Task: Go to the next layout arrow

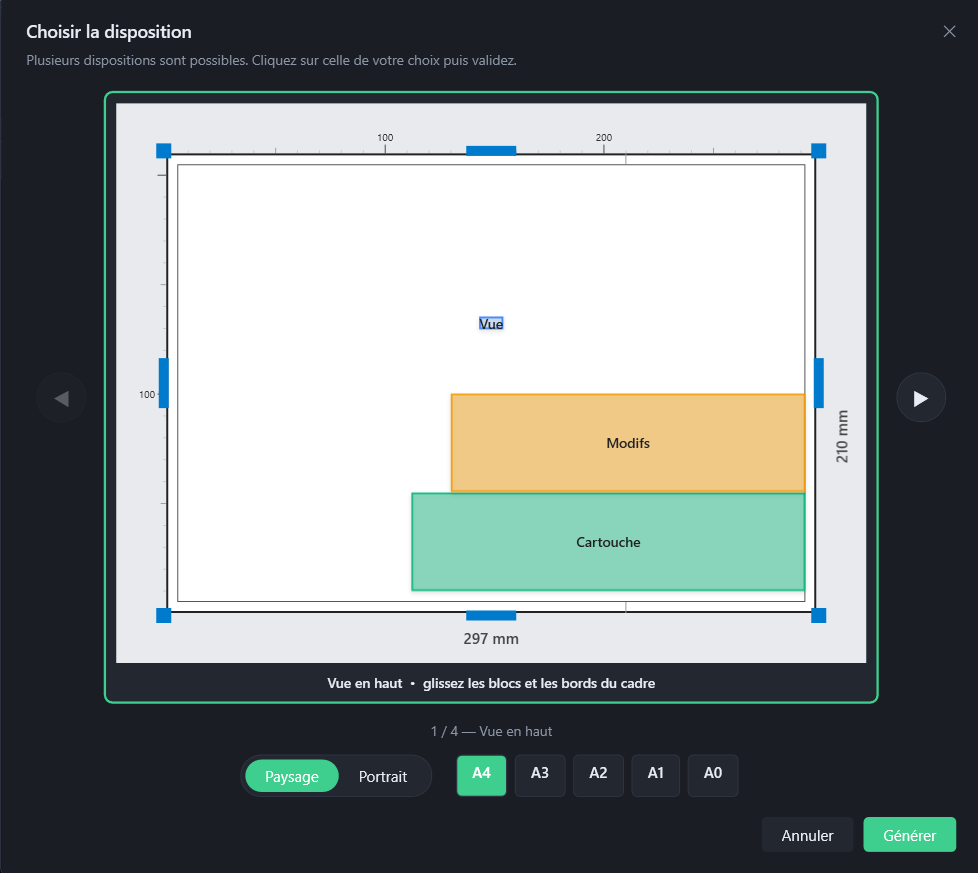Action: 921,398
